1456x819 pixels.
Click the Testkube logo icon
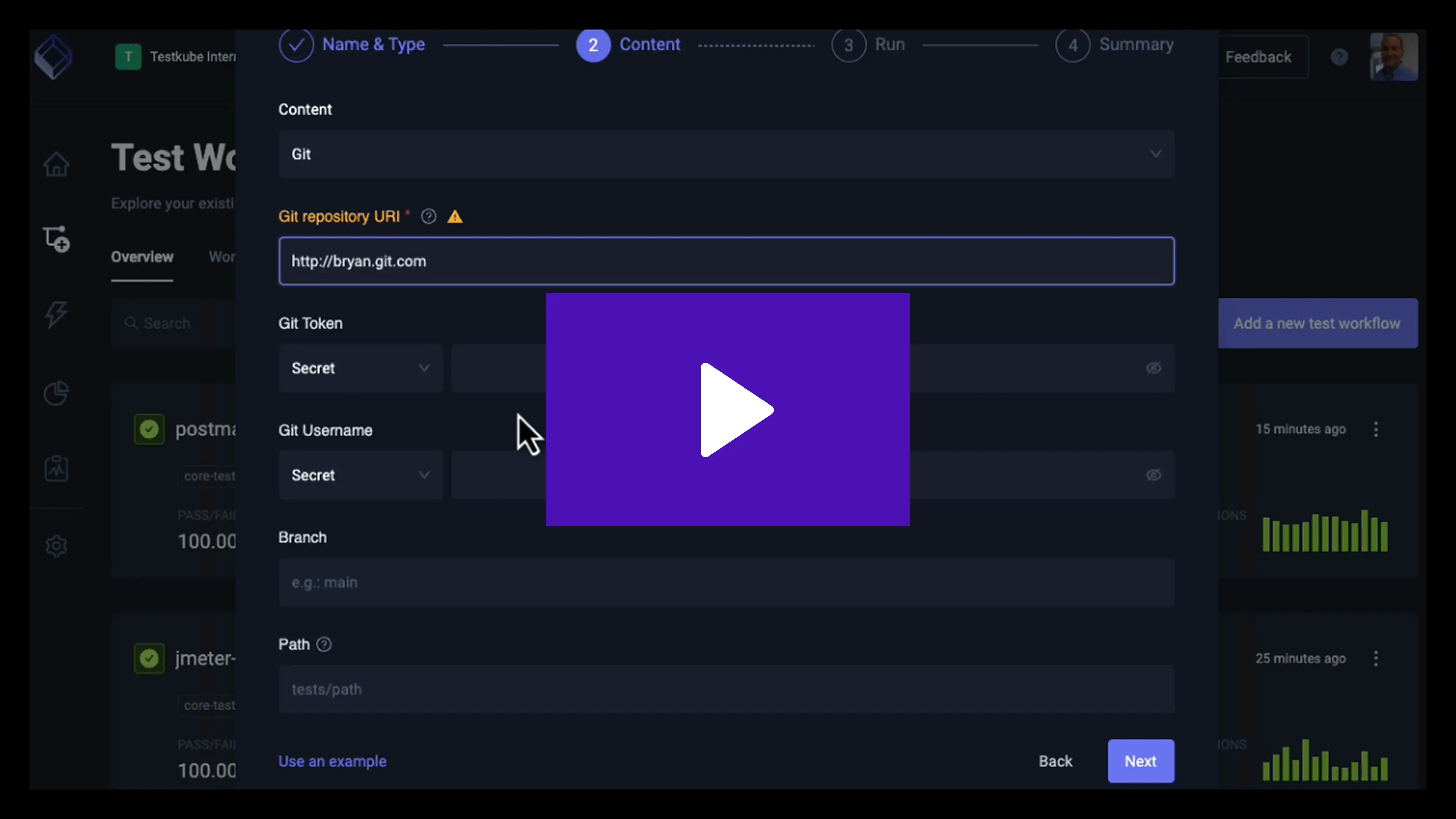pos(53,56)
